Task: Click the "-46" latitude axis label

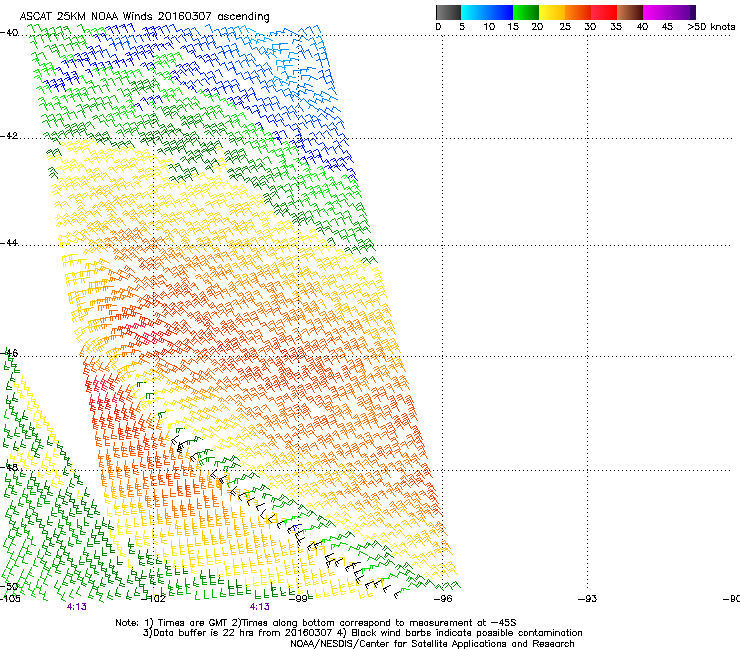Action: (9, 353)
